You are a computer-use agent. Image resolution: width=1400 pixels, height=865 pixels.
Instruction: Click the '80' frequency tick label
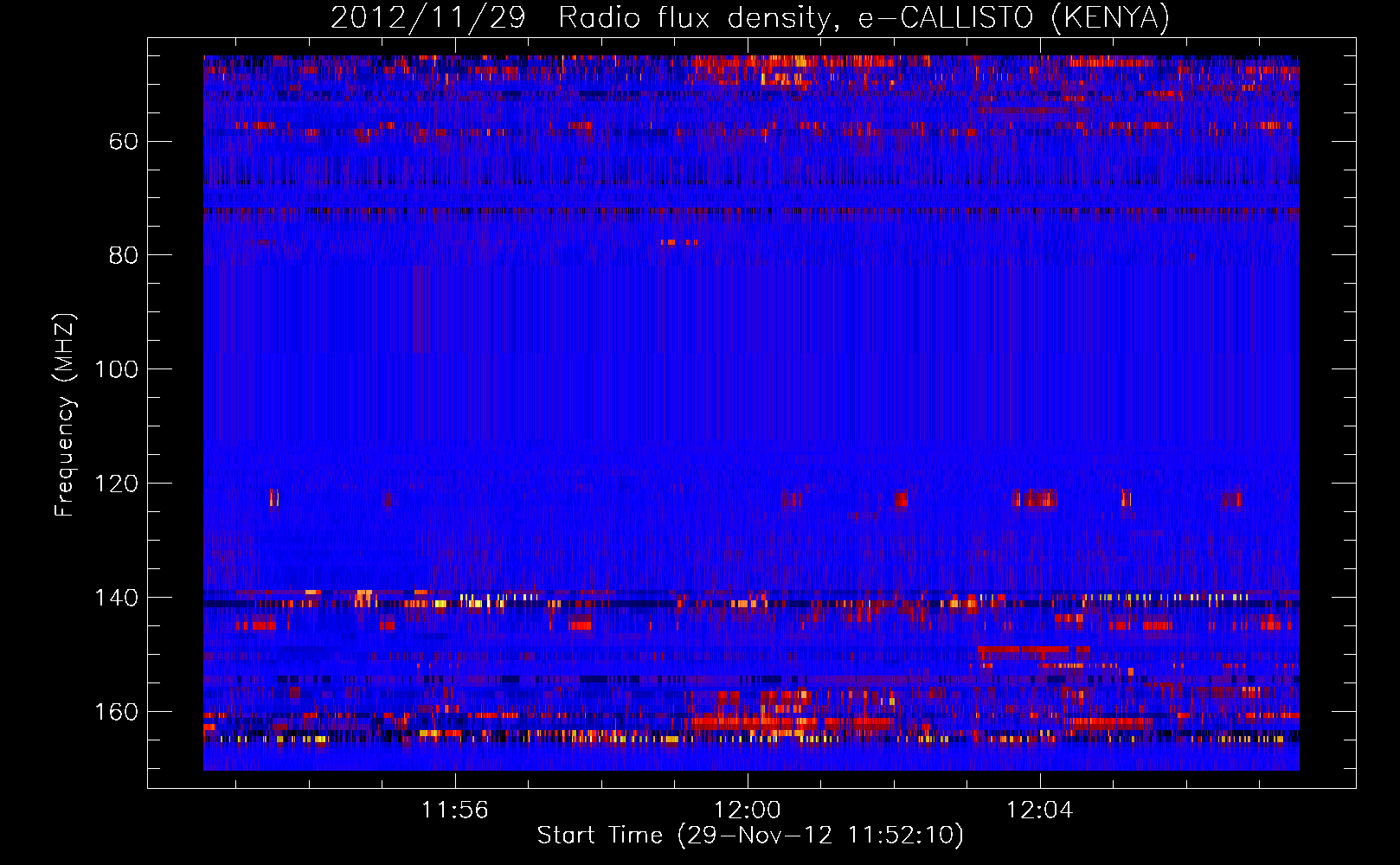(124, 255)
